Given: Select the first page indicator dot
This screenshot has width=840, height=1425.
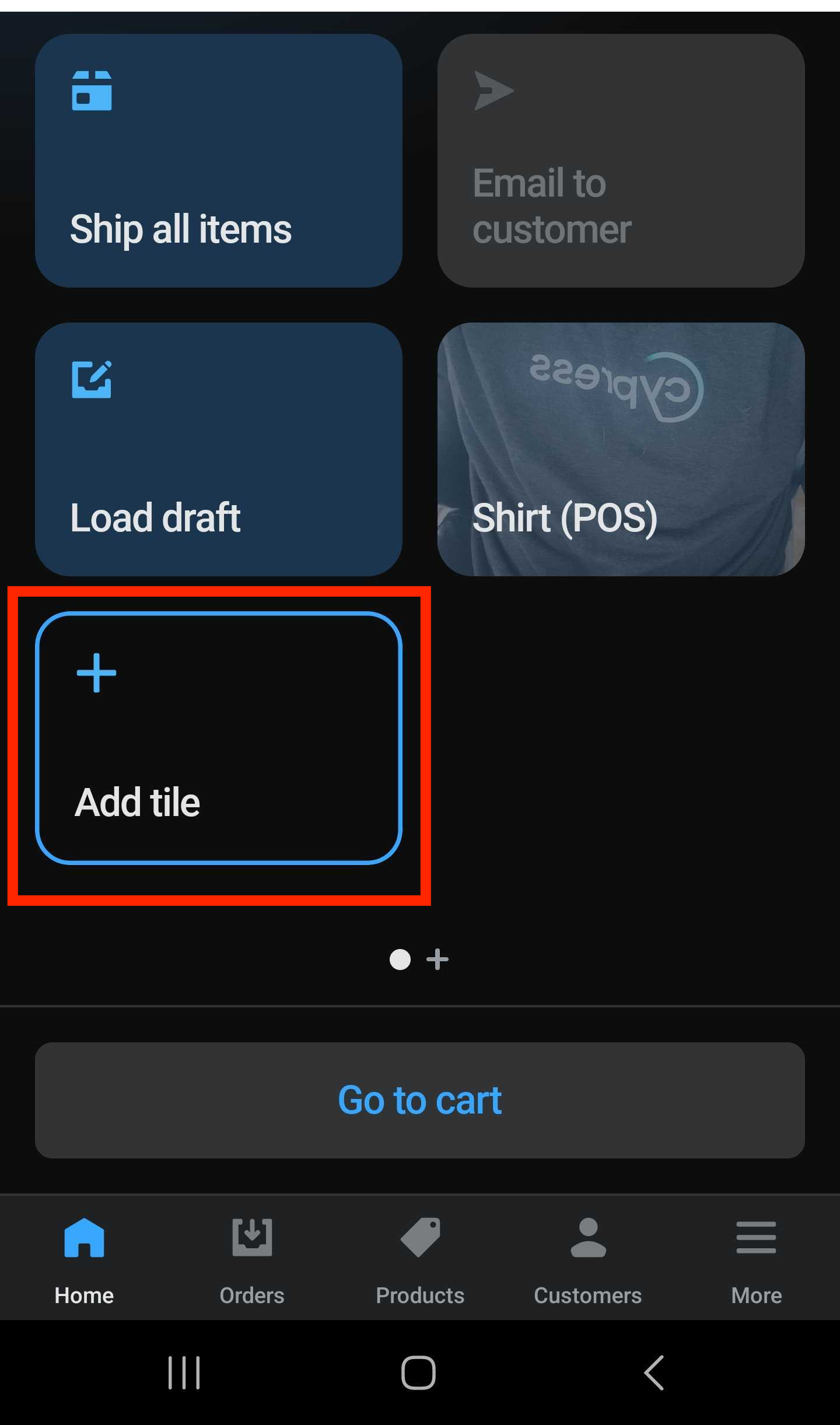Looking at the screenshot, I should [400, 960].
